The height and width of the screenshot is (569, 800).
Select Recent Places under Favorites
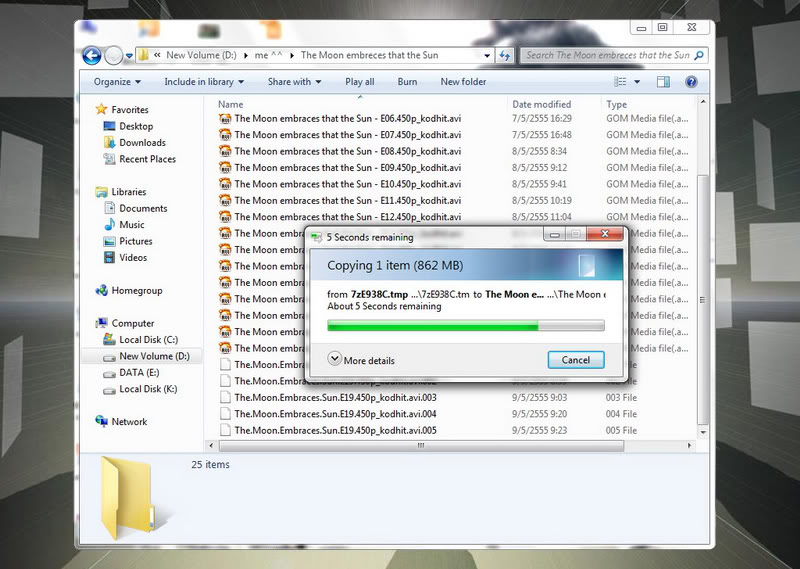point(147,159)
